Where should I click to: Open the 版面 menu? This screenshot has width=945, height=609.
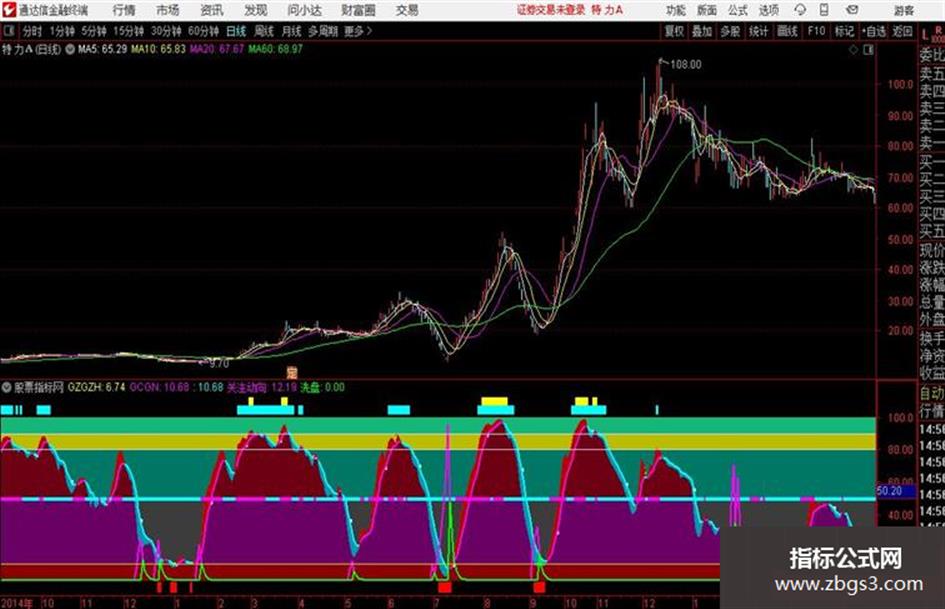coord(706,10)
